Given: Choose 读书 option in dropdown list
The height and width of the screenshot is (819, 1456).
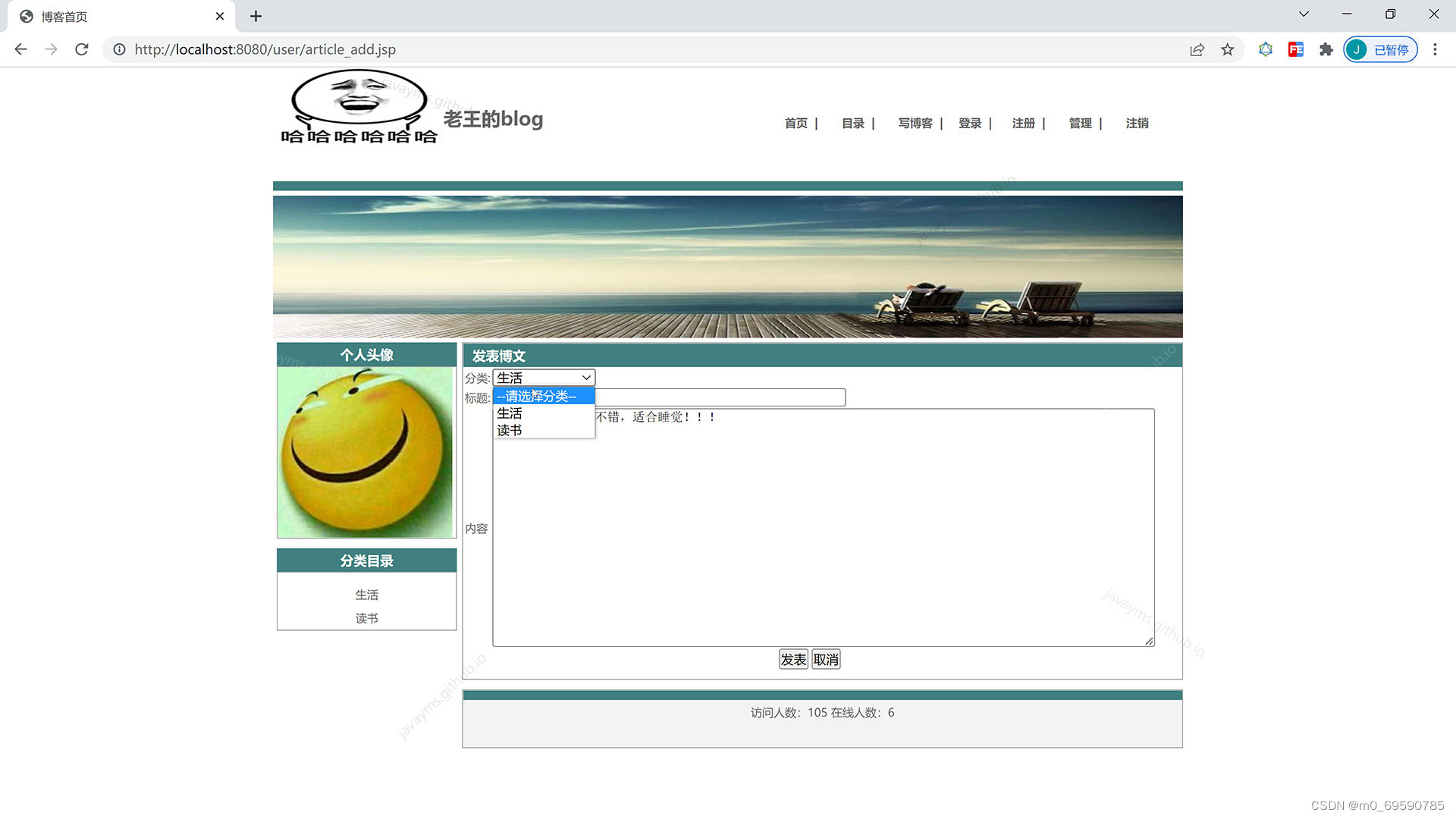Looking at the screenshot, I should (x=510, y=431).
